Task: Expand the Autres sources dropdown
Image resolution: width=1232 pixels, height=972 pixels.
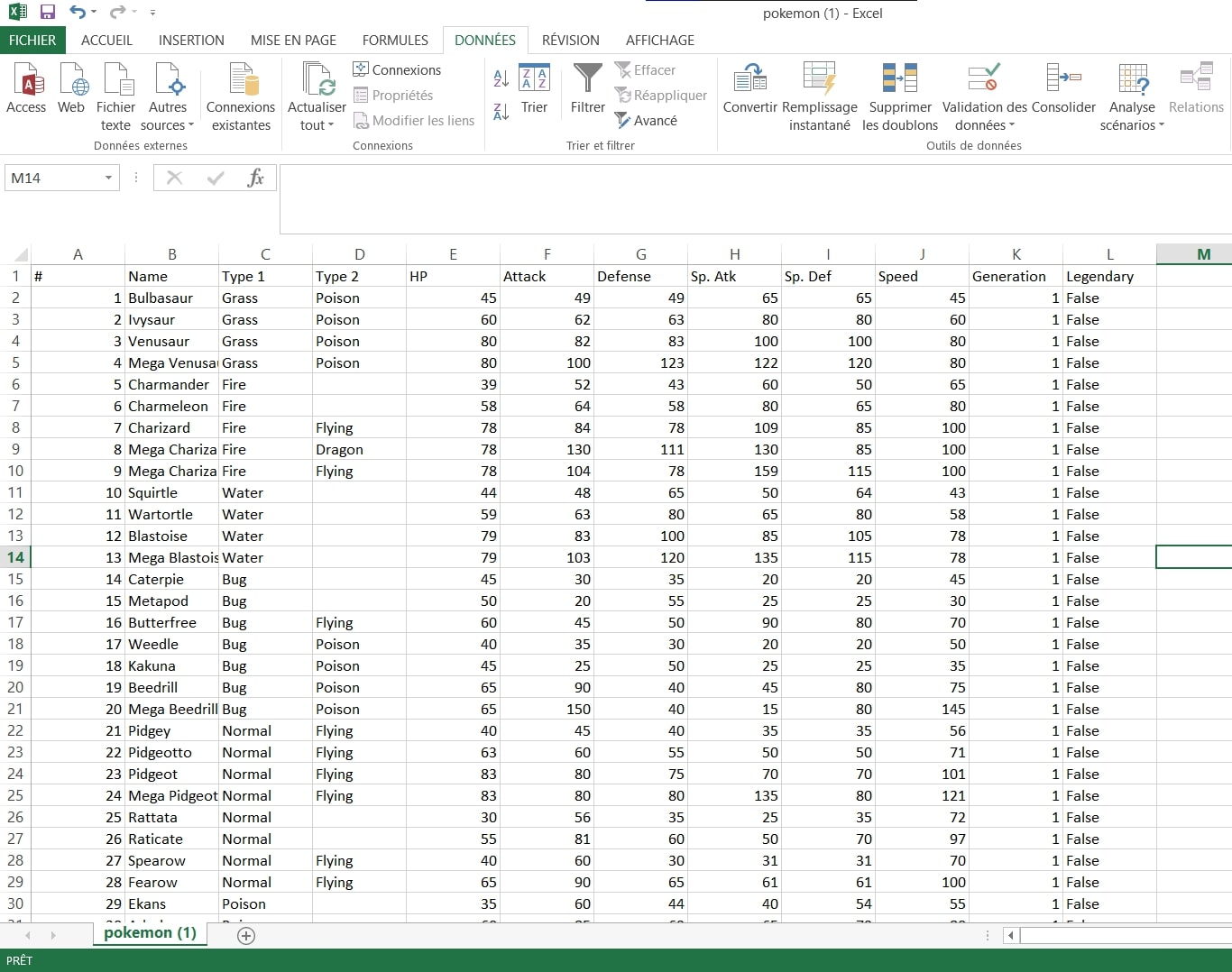Action: (x=190, y=125)
